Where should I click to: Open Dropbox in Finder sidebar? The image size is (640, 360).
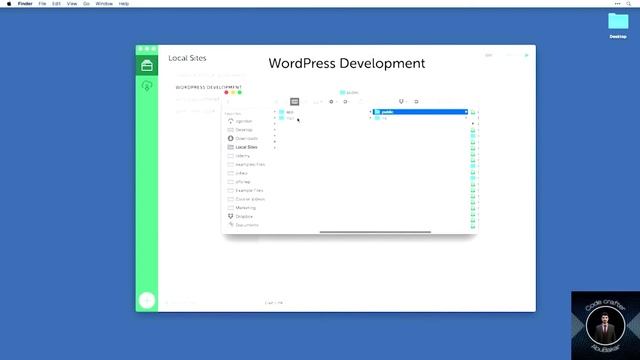[x=240, y=216]
